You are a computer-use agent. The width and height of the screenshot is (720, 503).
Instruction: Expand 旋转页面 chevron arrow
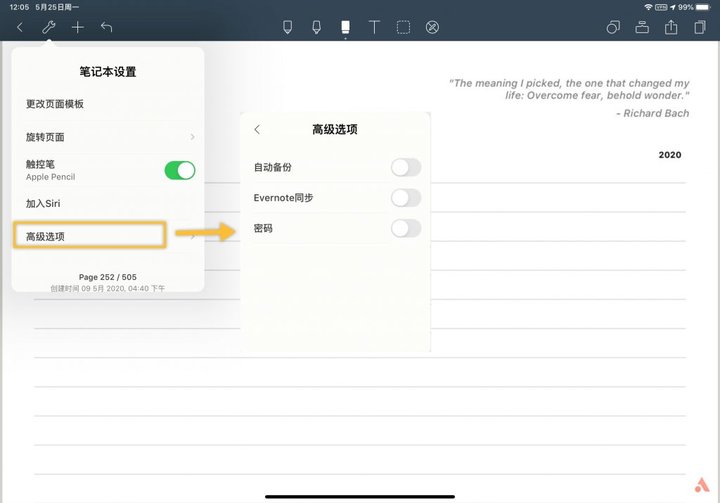coord(192,137)
